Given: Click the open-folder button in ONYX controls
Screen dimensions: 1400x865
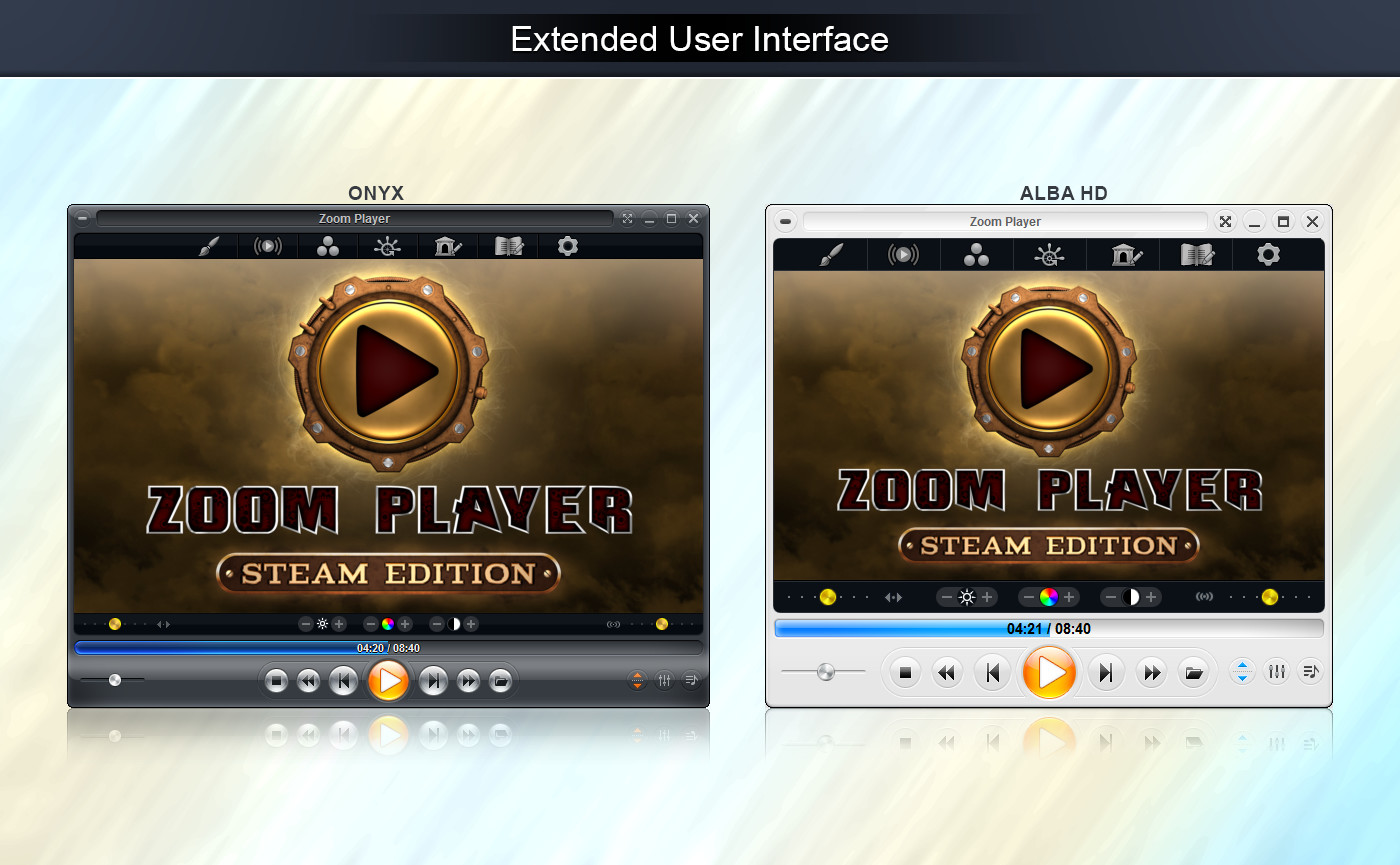Looking at the screenshot, I should tap(499, 680).
